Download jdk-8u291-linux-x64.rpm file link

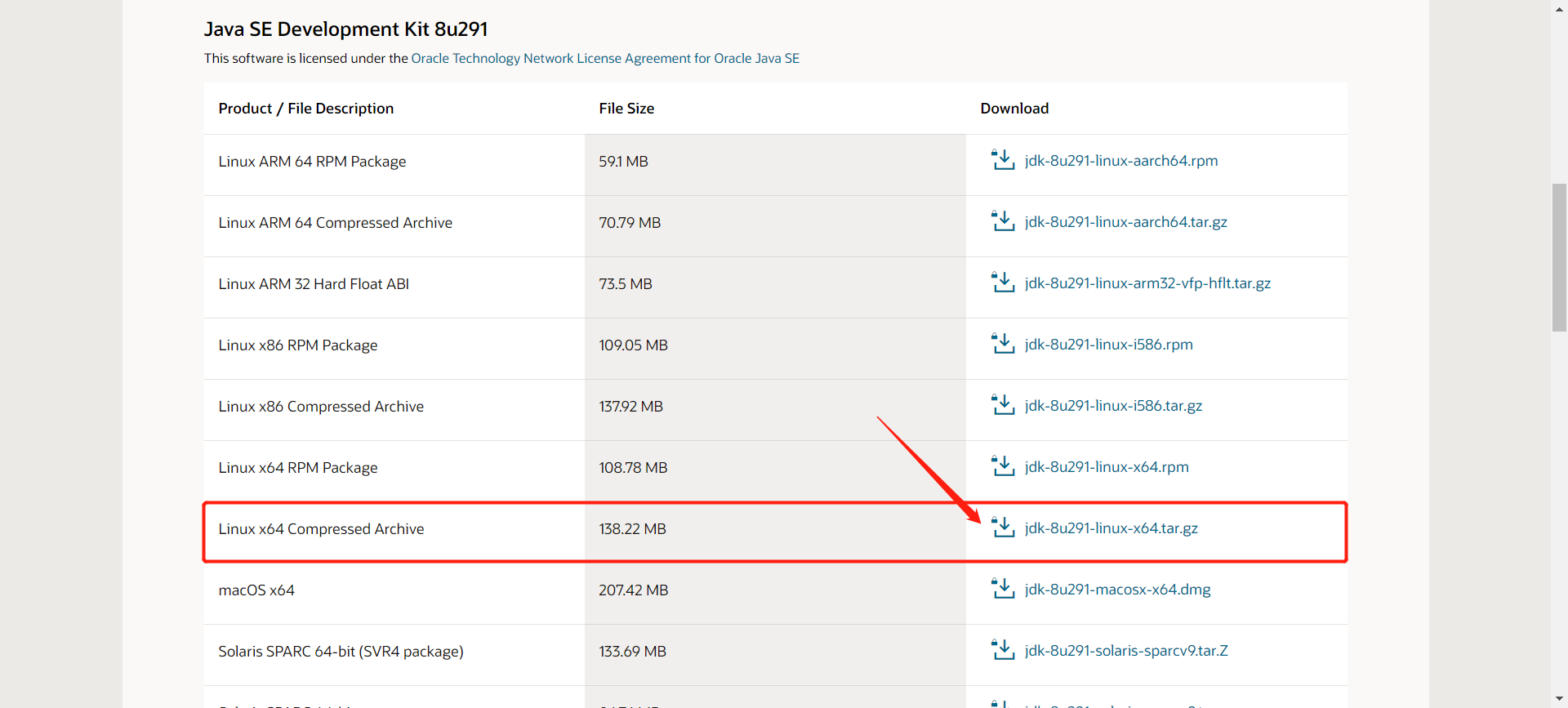(1107, 467)
